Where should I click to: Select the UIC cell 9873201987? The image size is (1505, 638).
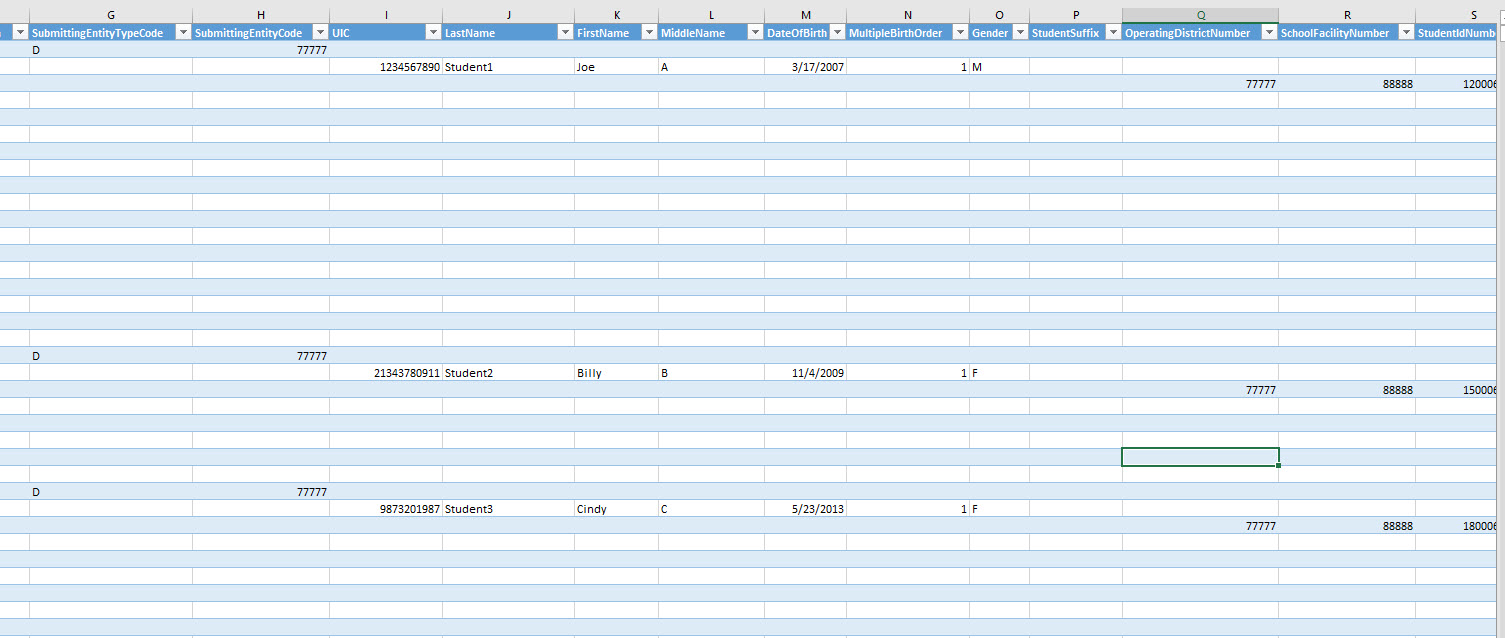click(x=386, y=509)
